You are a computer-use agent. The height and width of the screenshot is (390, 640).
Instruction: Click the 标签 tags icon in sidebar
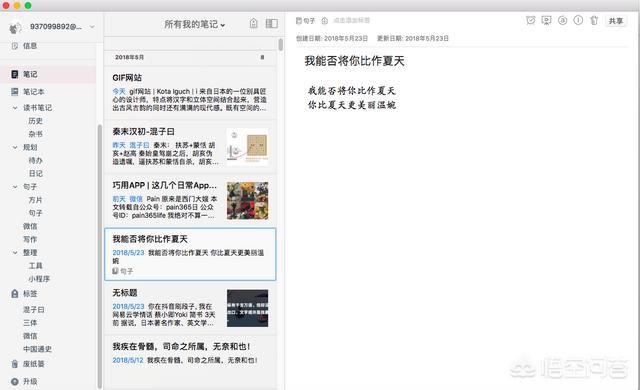tap(15, 293)
